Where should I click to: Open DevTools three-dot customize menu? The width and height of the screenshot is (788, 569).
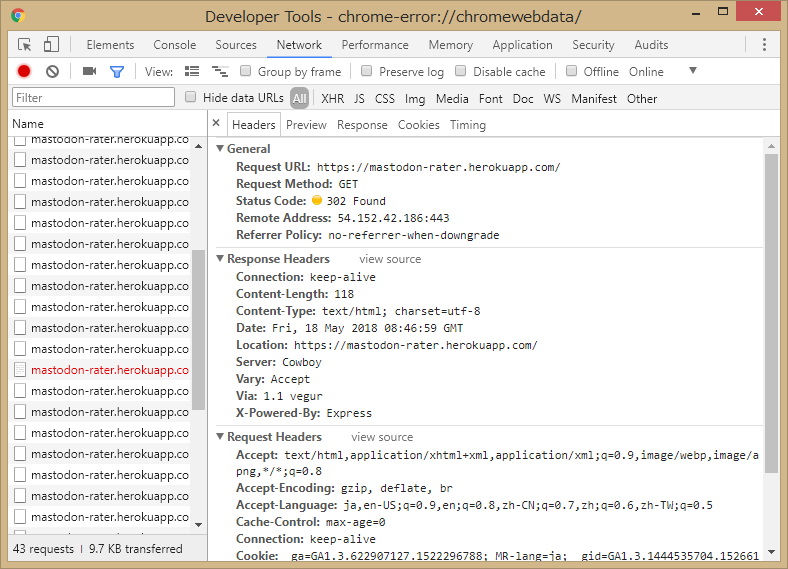click(x=764, y=45)
